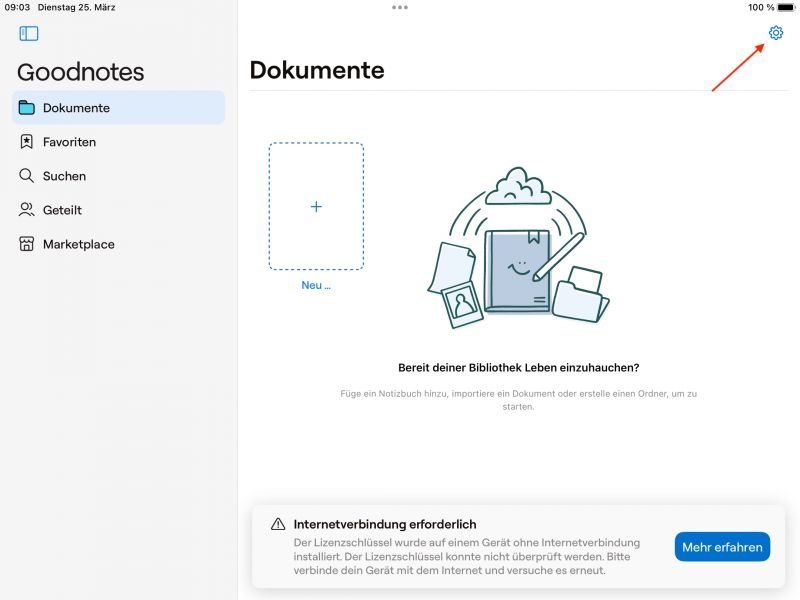
Task: Open the Marketplace storefront icon
Action: [26, 244]
